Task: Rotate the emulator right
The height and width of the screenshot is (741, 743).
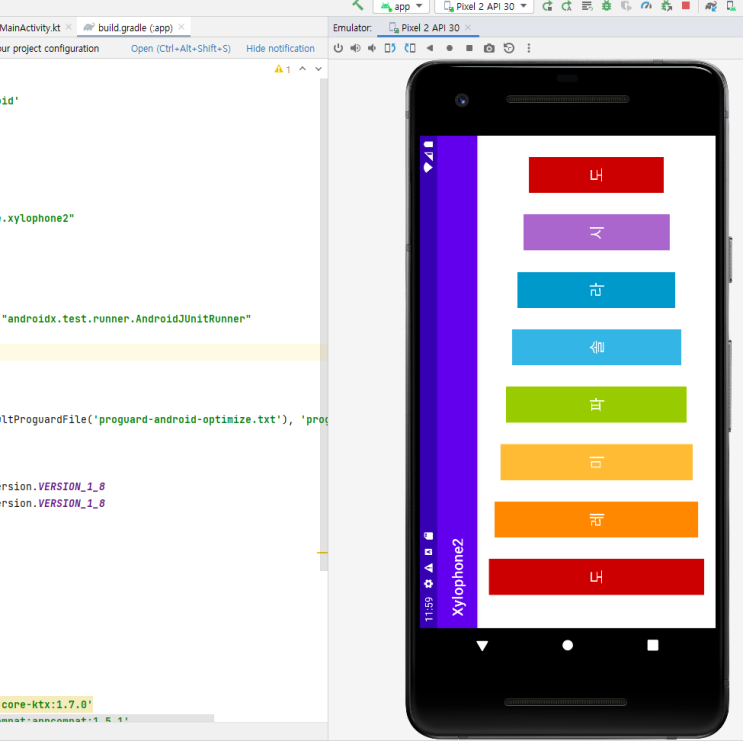Action: [x=410, y=48]
